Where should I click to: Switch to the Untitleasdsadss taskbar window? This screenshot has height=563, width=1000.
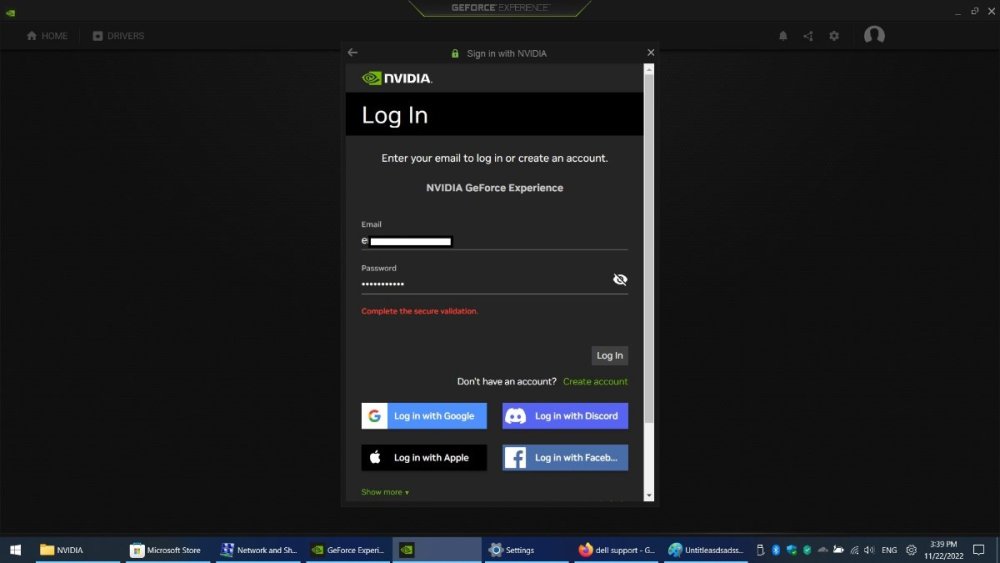tap(706, 550)
